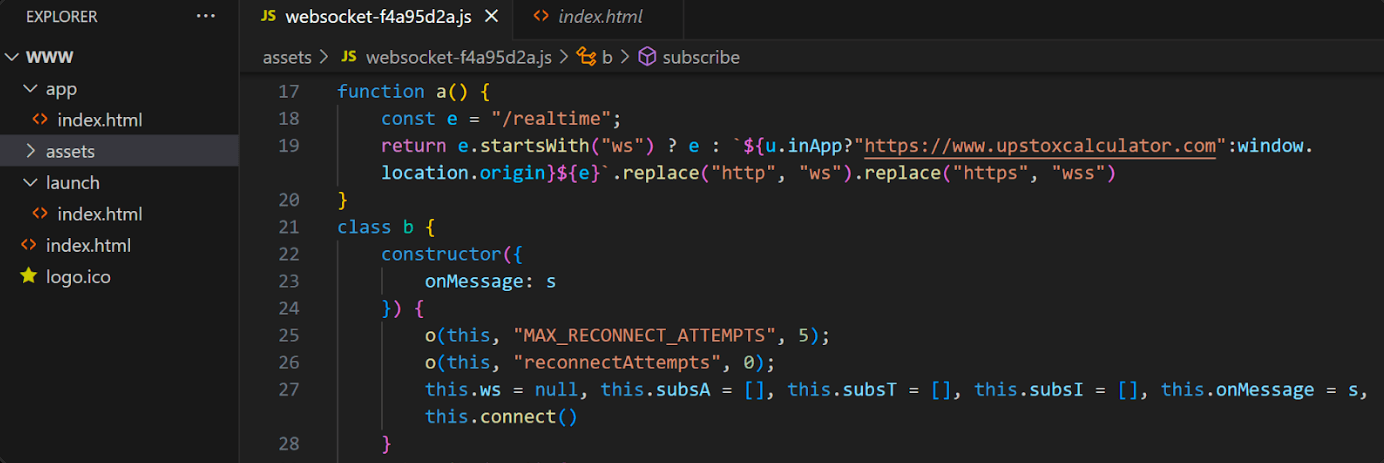Screen dimensions: 1384x463
Task: Click HTML icon beside launch index.html
Action: [x=40, y=214]
